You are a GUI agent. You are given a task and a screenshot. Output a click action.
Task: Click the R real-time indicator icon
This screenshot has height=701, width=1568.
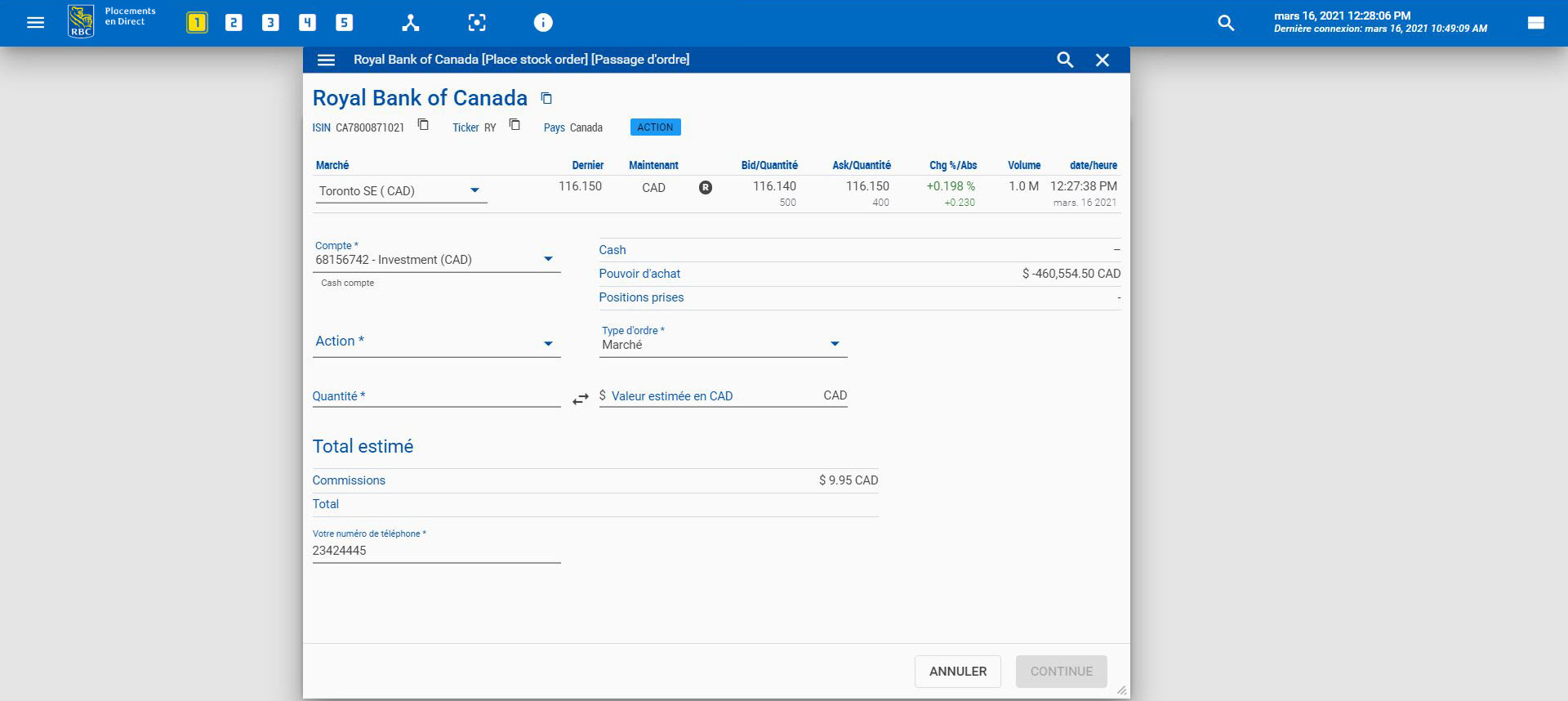tap(706, 187)
